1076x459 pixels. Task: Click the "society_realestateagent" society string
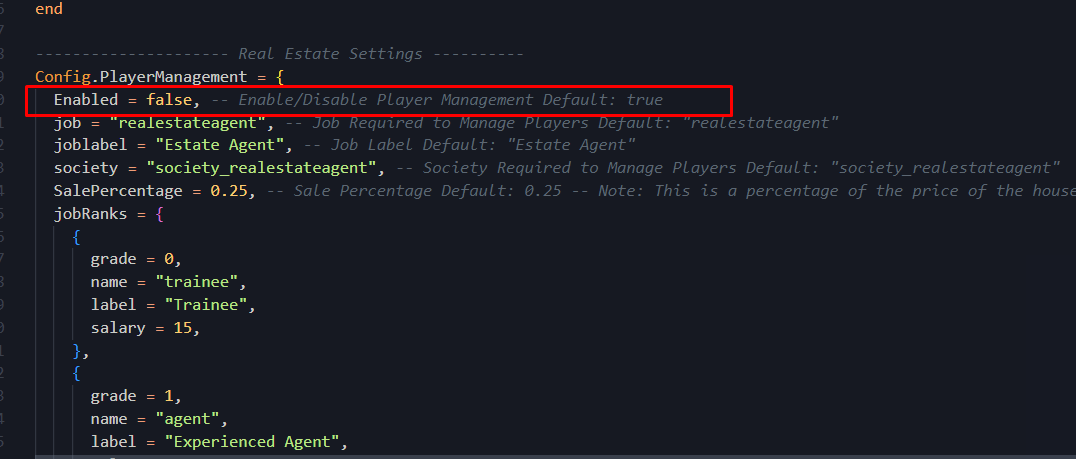[266, 168]
